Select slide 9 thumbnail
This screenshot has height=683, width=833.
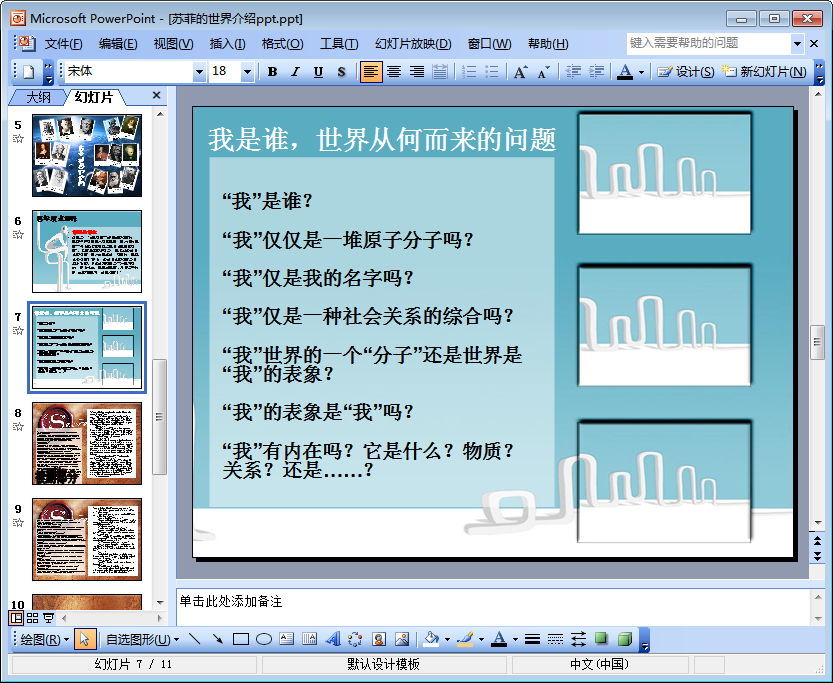pos(87,539)
